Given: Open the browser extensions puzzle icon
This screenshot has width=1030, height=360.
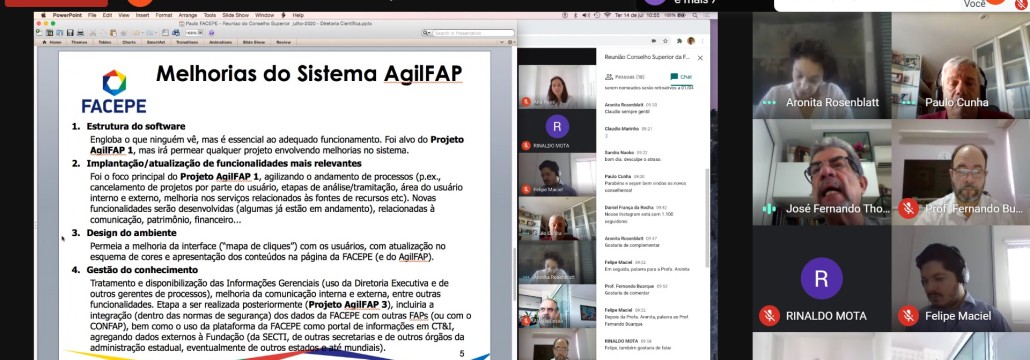Looking at the screenshot, I should click(x=679, y=41).
